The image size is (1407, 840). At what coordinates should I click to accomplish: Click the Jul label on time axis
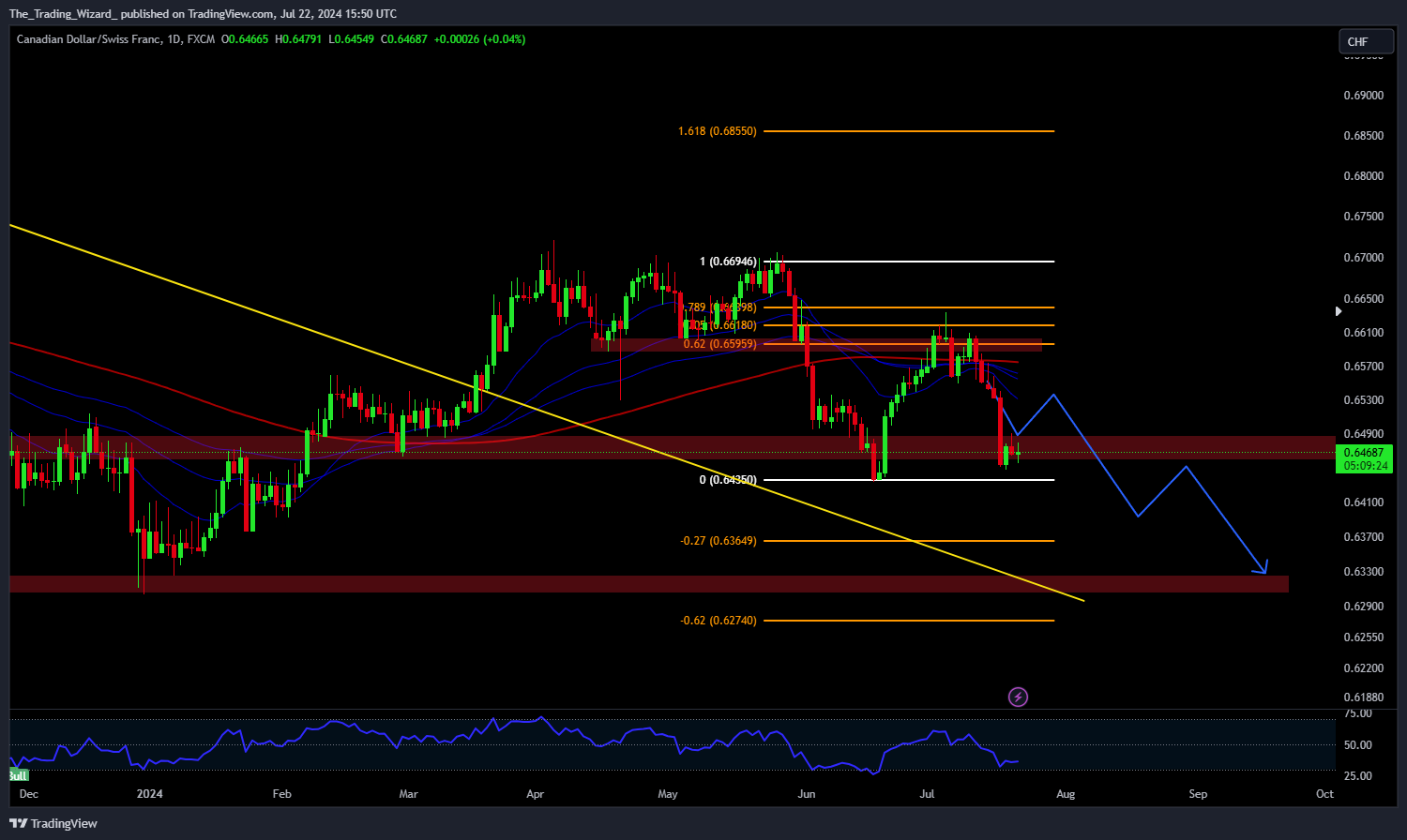click(927, 794)
